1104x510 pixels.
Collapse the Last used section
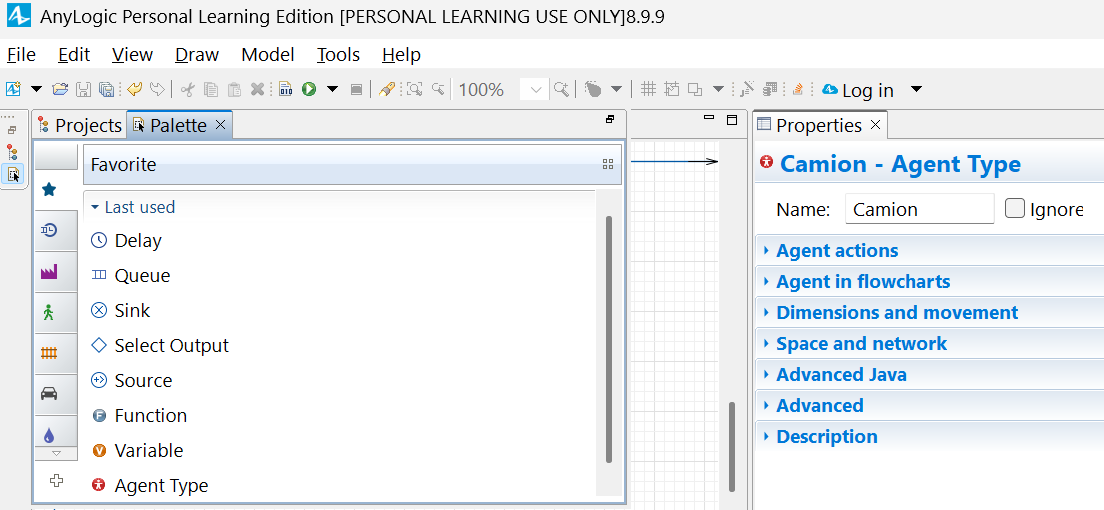95,207
